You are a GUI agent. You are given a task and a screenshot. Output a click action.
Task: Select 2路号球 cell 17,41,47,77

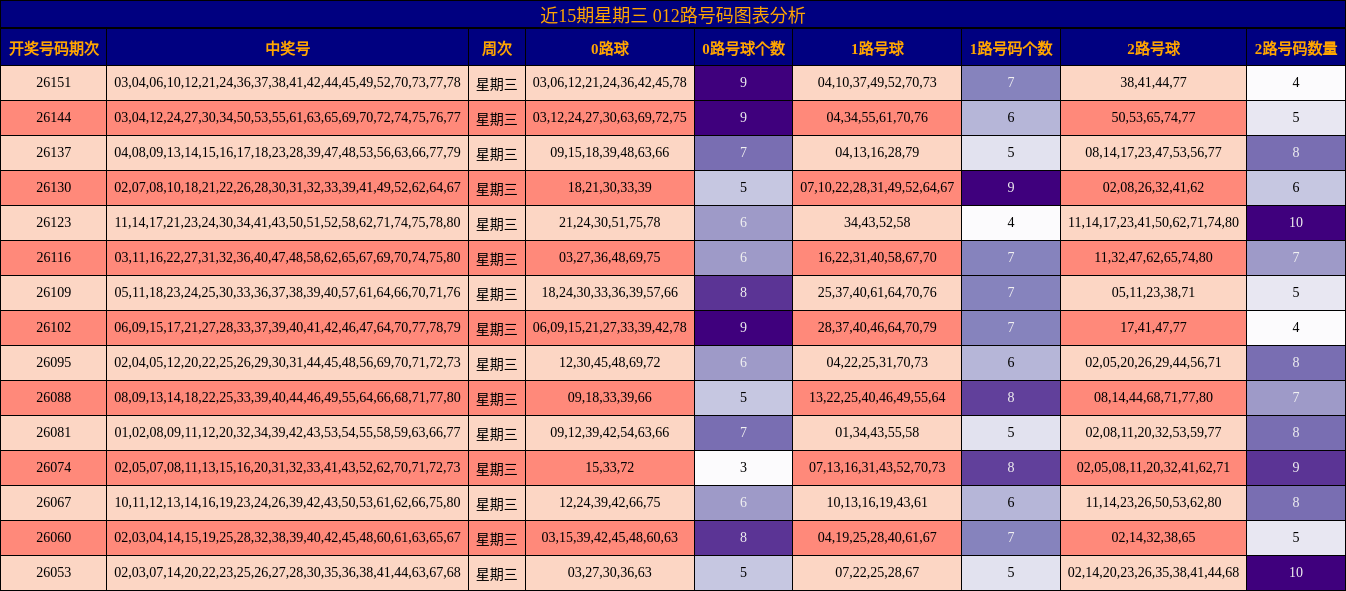tap(1153, 328)
